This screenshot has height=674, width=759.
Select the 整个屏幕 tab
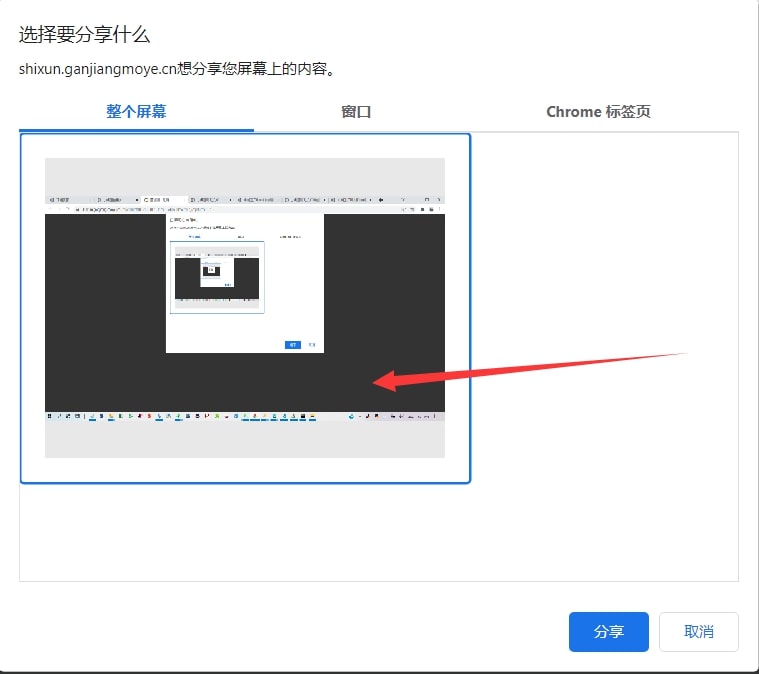[136, 112]
